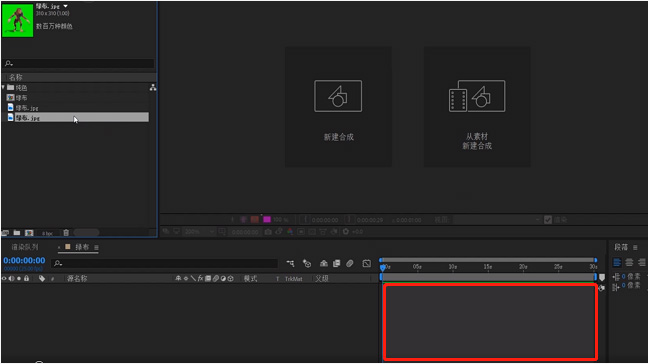Viewport: 648px width, 364px height.
Task: Click the time navigator bar above ruler
Action: (x=488, y=260)
